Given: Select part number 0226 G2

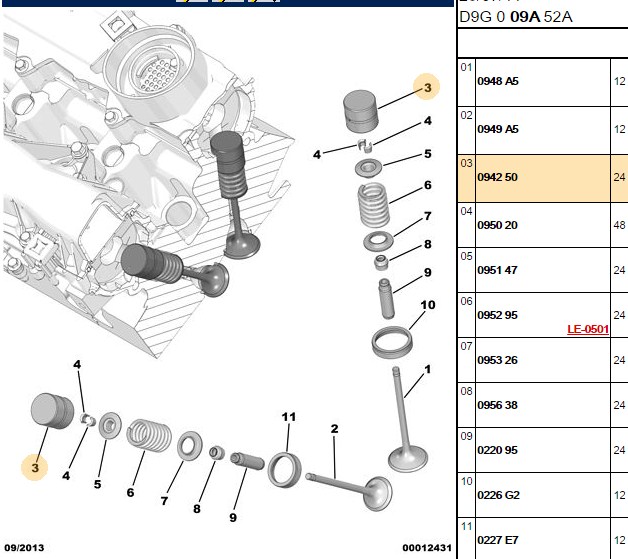Looking at the screenshot, I should [498, 495].
